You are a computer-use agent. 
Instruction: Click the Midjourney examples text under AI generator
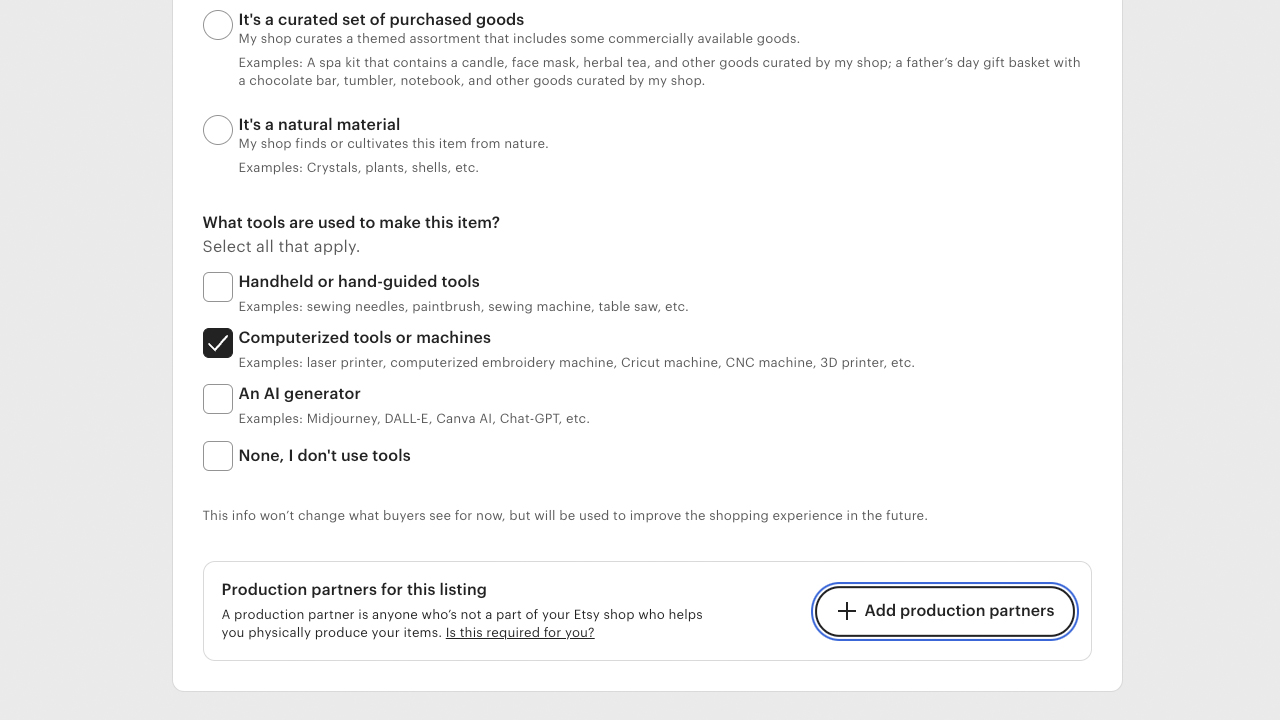point(413,418)
